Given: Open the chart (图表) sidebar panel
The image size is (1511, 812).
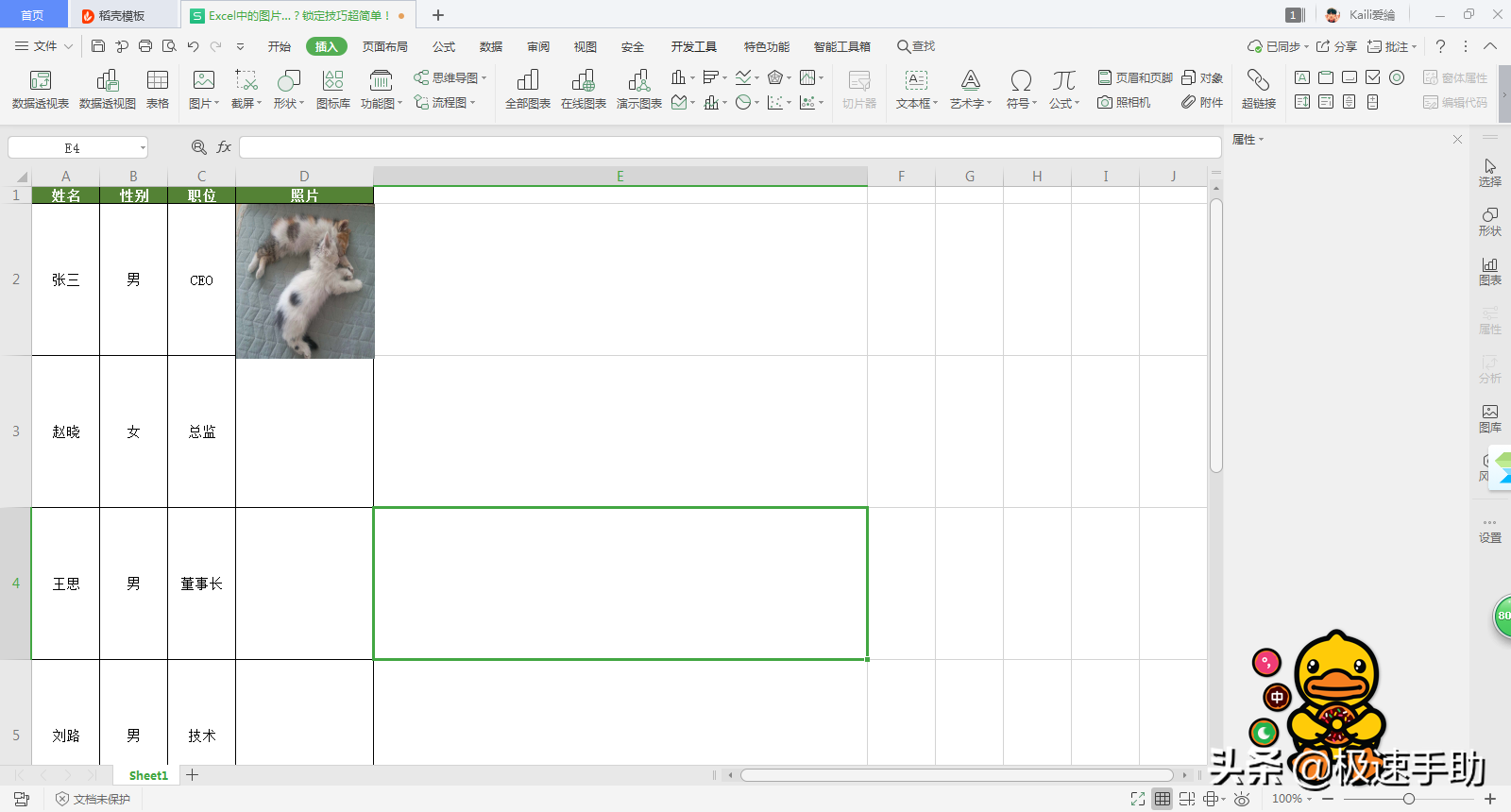Looking at the screenshot, I should (x=1489, y=271).
